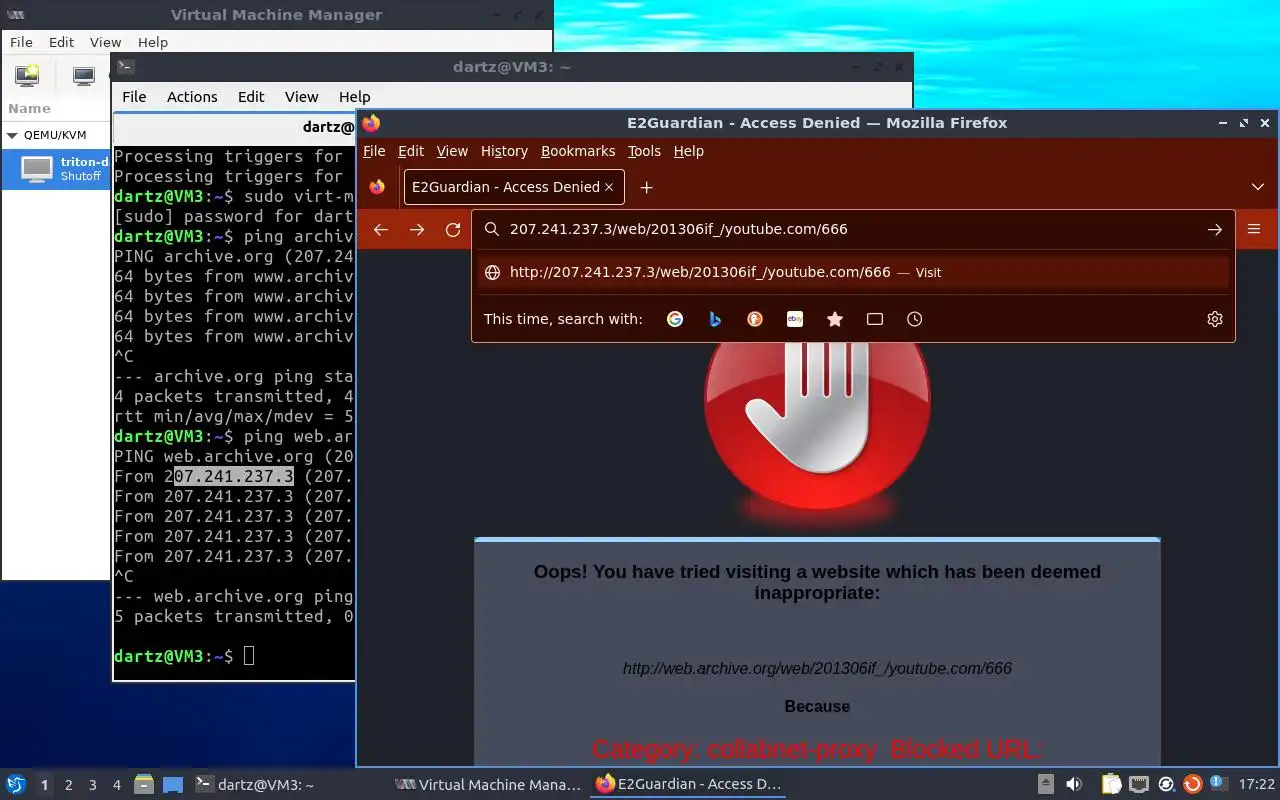This screenshot has width=1280, height=800.
Task: Search in History clock icon
Action: [x=915, y=319]
